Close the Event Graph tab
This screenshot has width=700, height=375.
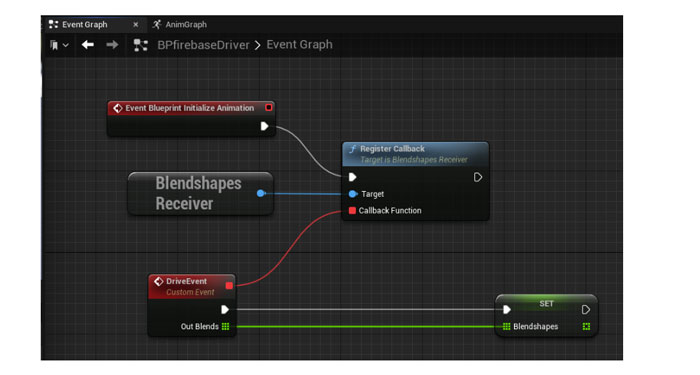click(x=136, y=25)
